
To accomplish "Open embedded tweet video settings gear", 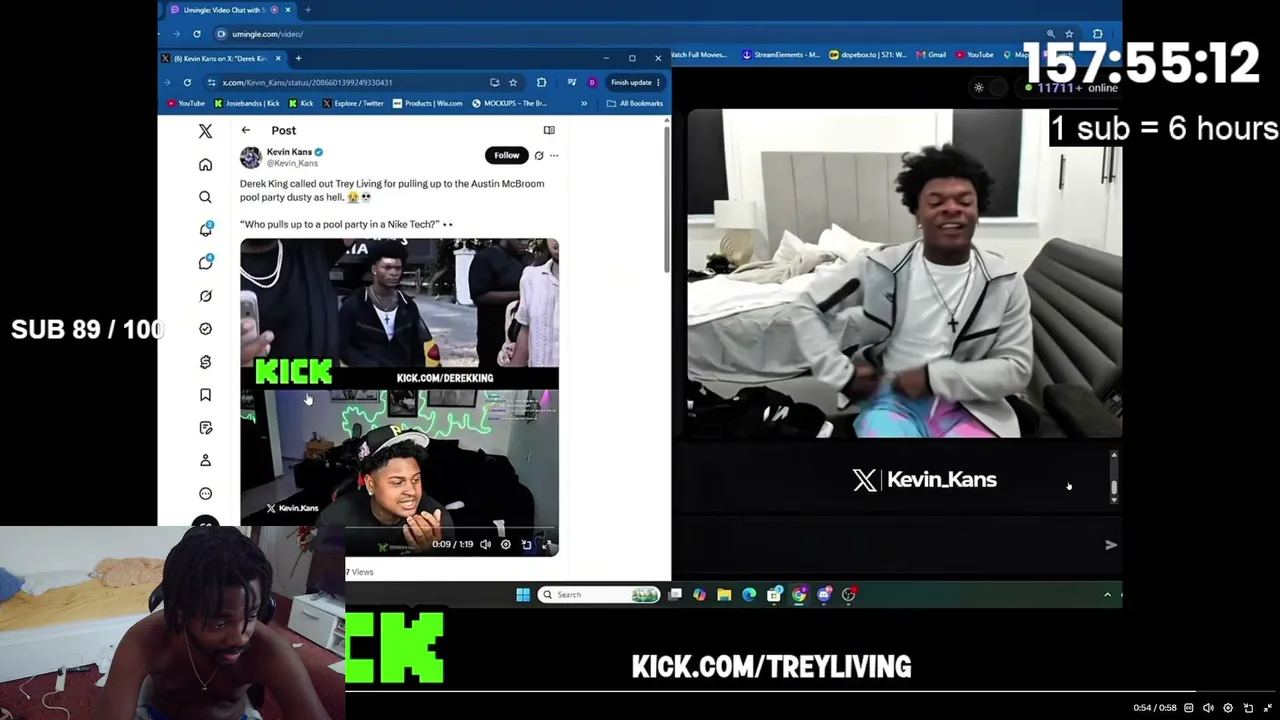I will point(506,544).
